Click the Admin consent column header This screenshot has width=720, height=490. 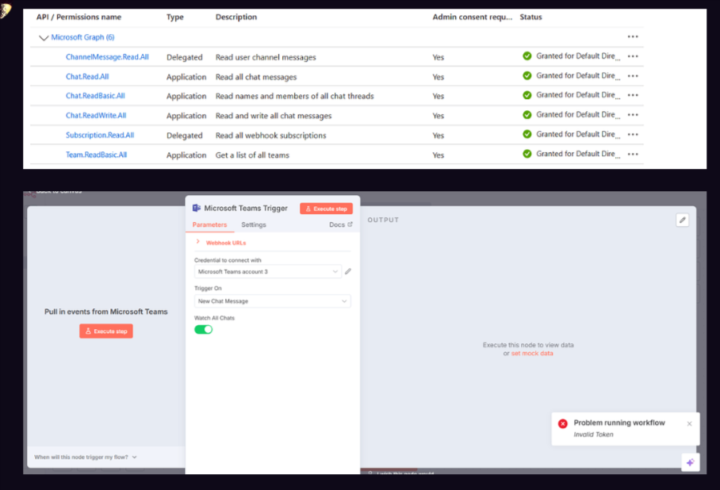(x=472, y=17)
